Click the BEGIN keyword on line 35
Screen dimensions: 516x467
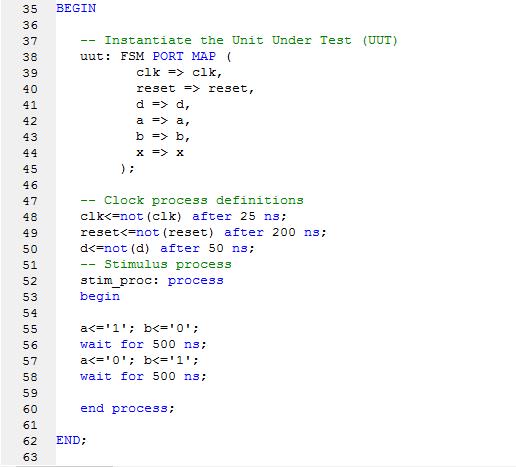(x=76, y=8)
